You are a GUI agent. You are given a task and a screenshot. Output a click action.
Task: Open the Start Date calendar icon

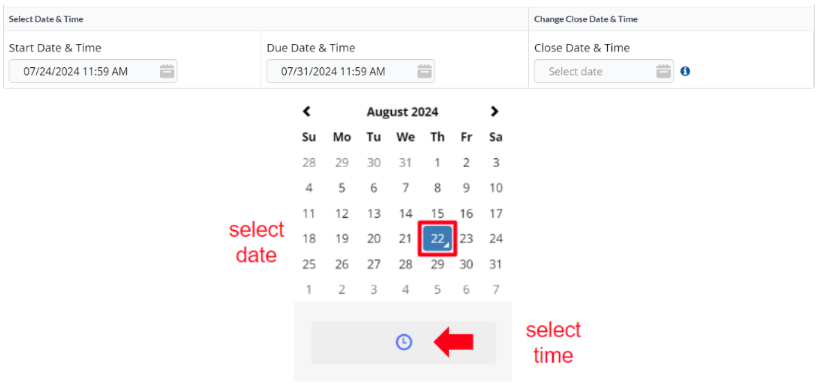(167, 71)
